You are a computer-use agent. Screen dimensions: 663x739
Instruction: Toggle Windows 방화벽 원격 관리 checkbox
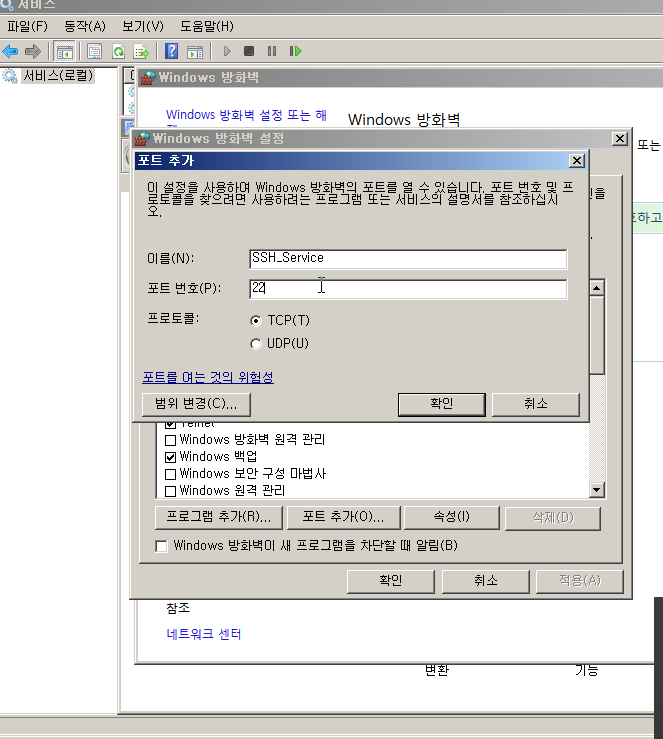point(171,440)
